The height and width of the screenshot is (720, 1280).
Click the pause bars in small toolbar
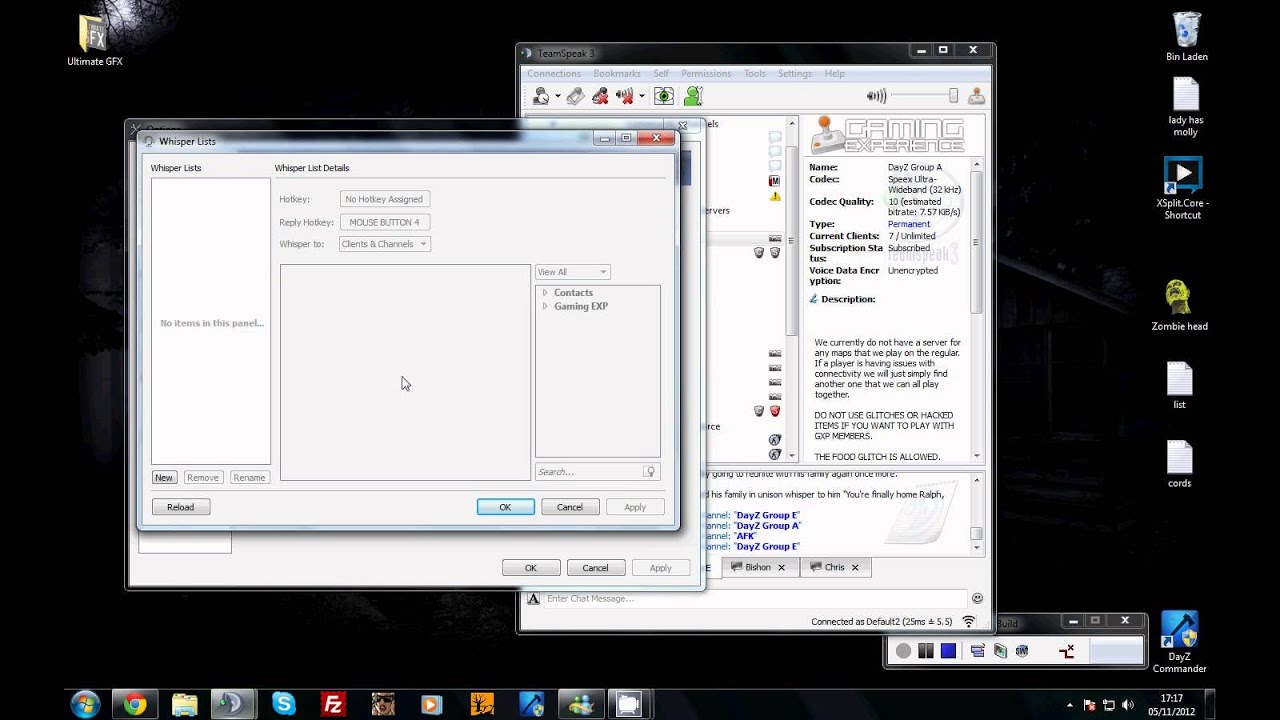926,651
